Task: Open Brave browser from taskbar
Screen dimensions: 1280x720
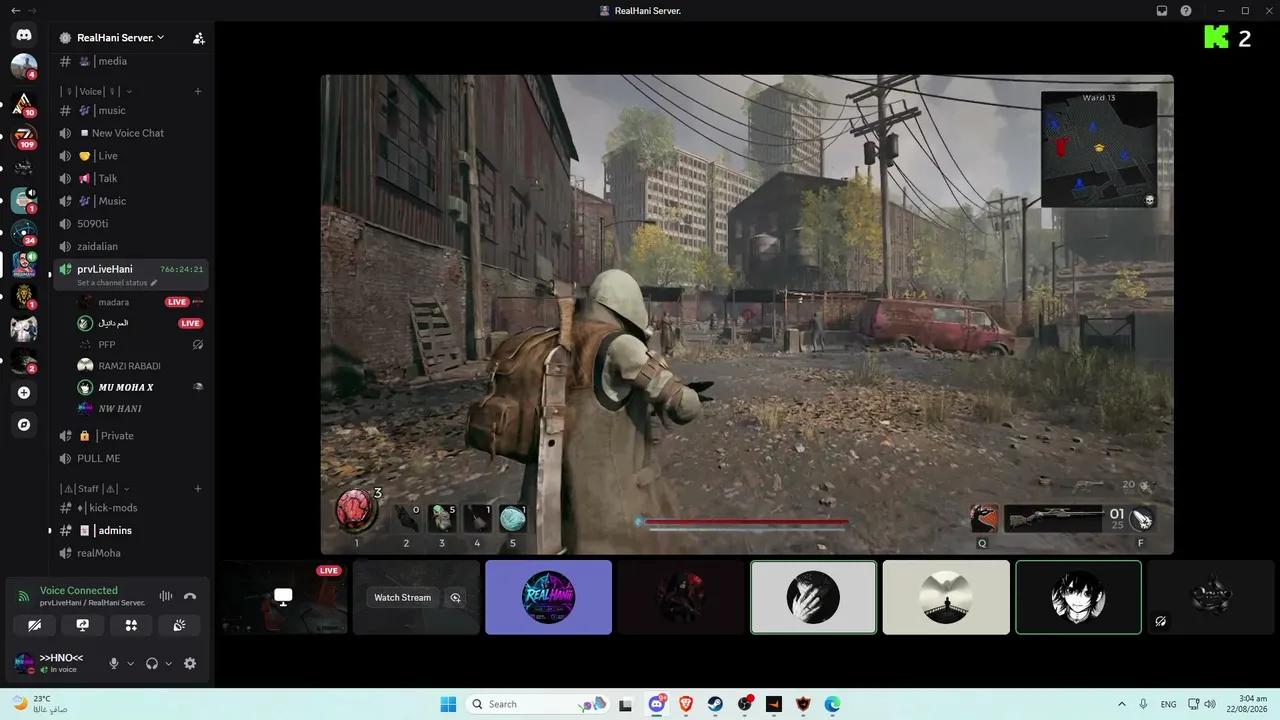Action: pos(686,704)
